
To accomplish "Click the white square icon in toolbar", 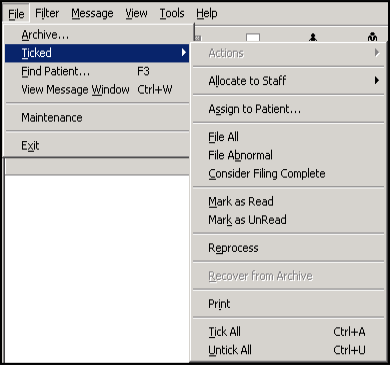I will (253, 37).
